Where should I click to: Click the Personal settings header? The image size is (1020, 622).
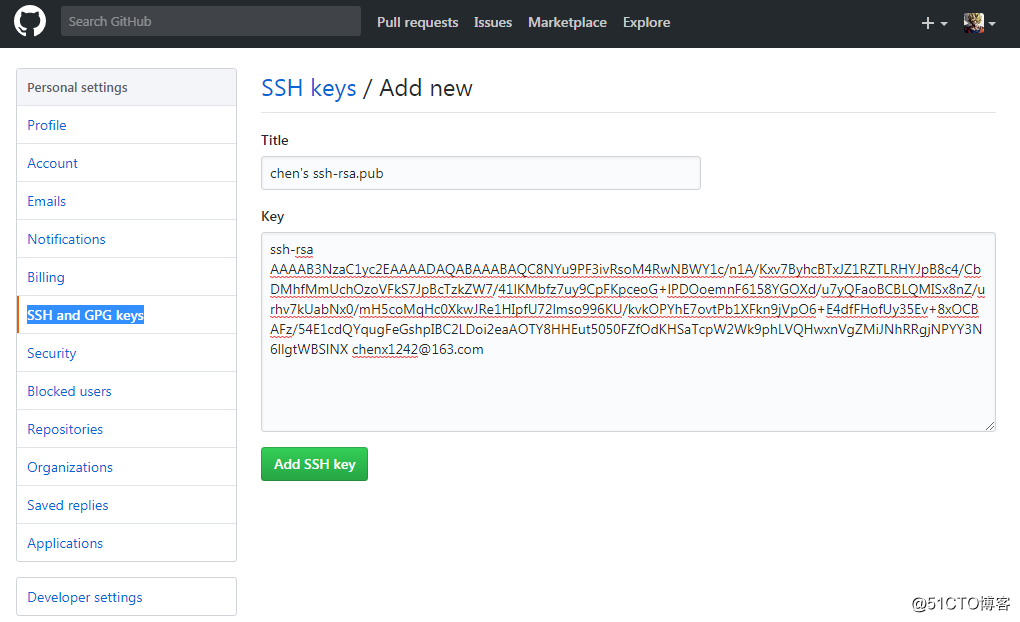coord(126,87)
